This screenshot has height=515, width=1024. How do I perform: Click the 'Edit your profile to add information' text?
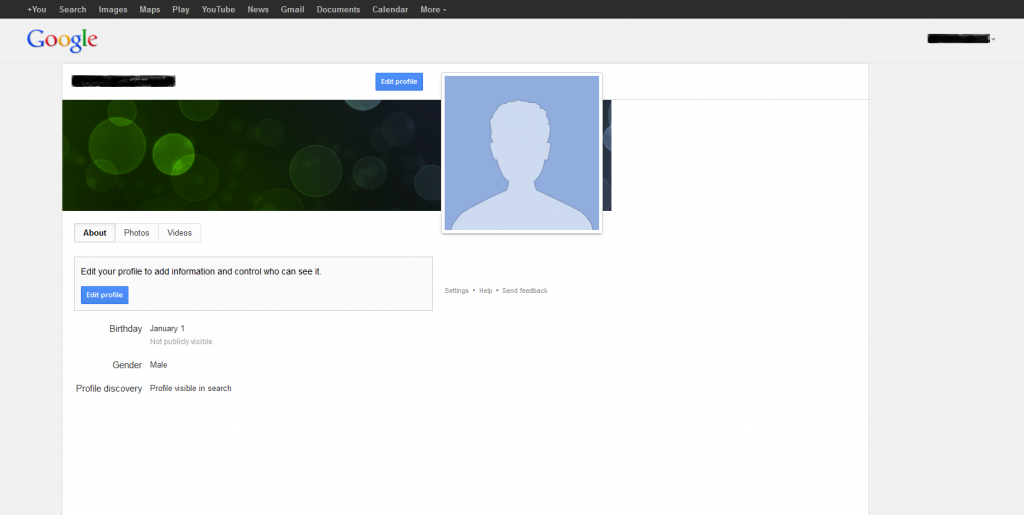click(201, 272)
